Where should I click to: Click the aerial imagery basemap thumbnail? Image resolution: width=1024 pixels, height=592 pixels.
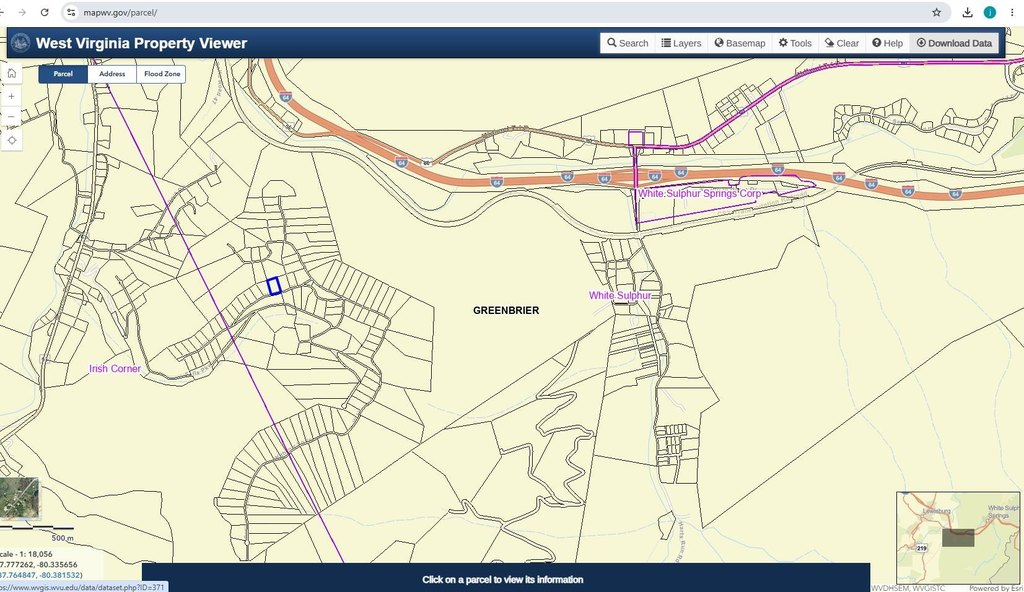point(19,498)
